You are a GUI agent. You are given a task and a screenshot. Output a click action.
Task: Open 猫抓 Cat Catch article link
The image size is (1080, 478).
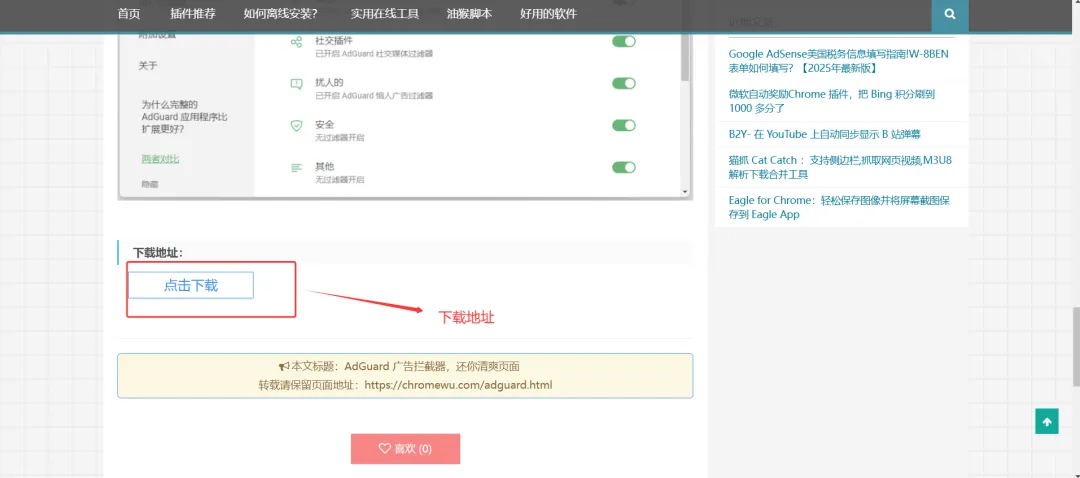[x=840, y=167]
